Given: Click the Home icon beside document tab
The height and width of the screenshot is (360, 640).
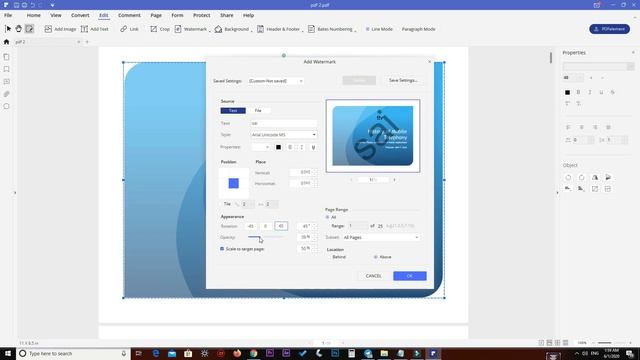Looking at the screenshot, I should (x=6, y=42).
